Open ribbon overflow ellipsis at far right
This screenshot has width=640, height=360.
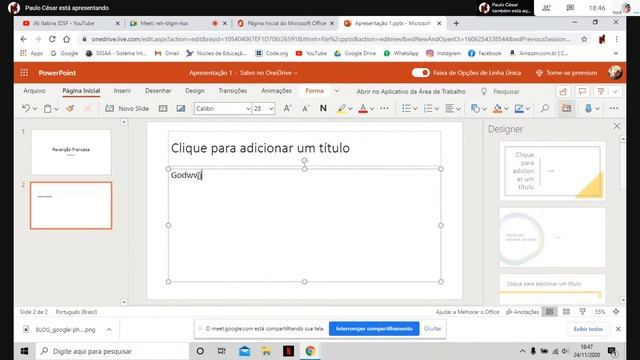tap(614, 108)
